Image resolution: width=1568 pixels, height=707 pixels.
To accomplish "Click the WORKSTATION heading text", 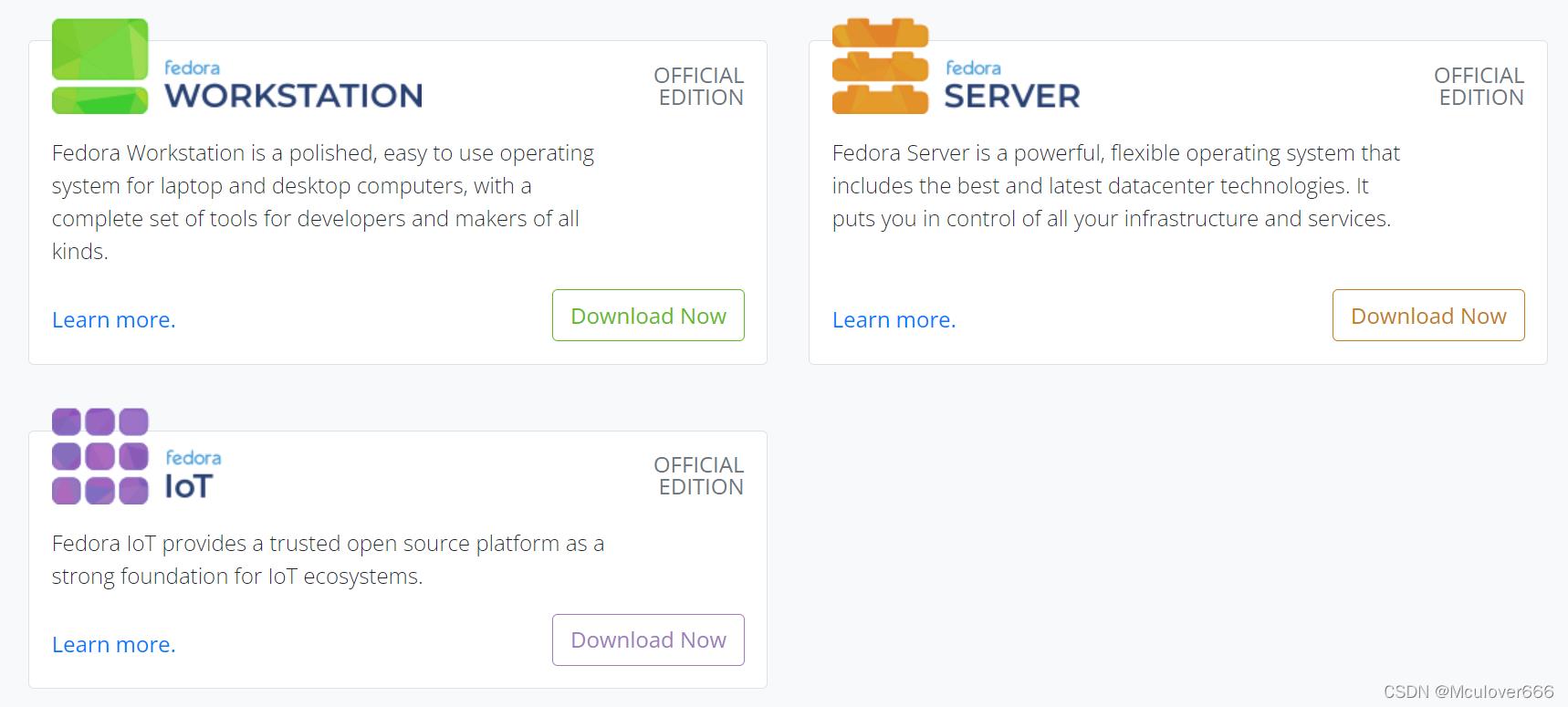I will [293, 96].
